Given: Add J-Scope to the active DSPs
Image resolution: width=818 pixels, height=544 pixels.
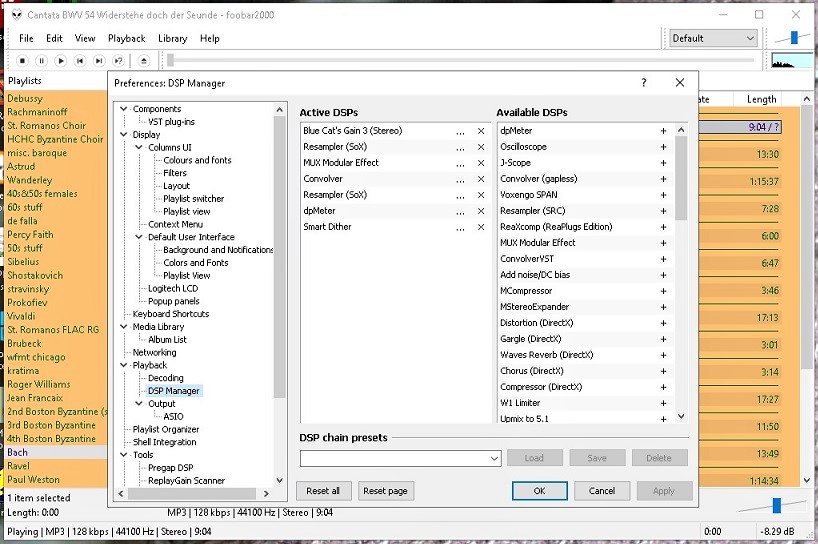Looking at the screenshot, I should point(664,163).
